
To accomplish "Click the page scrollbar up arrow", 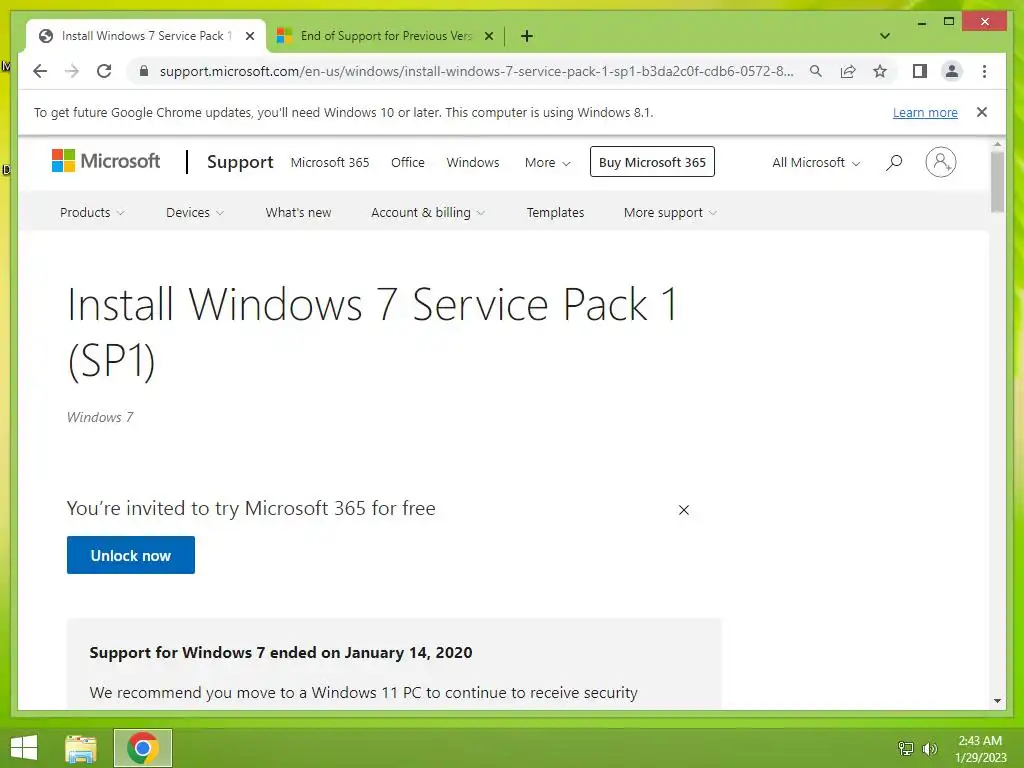I will (997, 144).
